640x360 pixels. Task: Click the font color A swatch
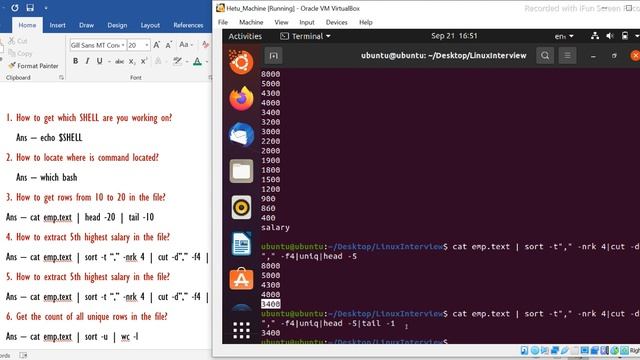(198, 62)
